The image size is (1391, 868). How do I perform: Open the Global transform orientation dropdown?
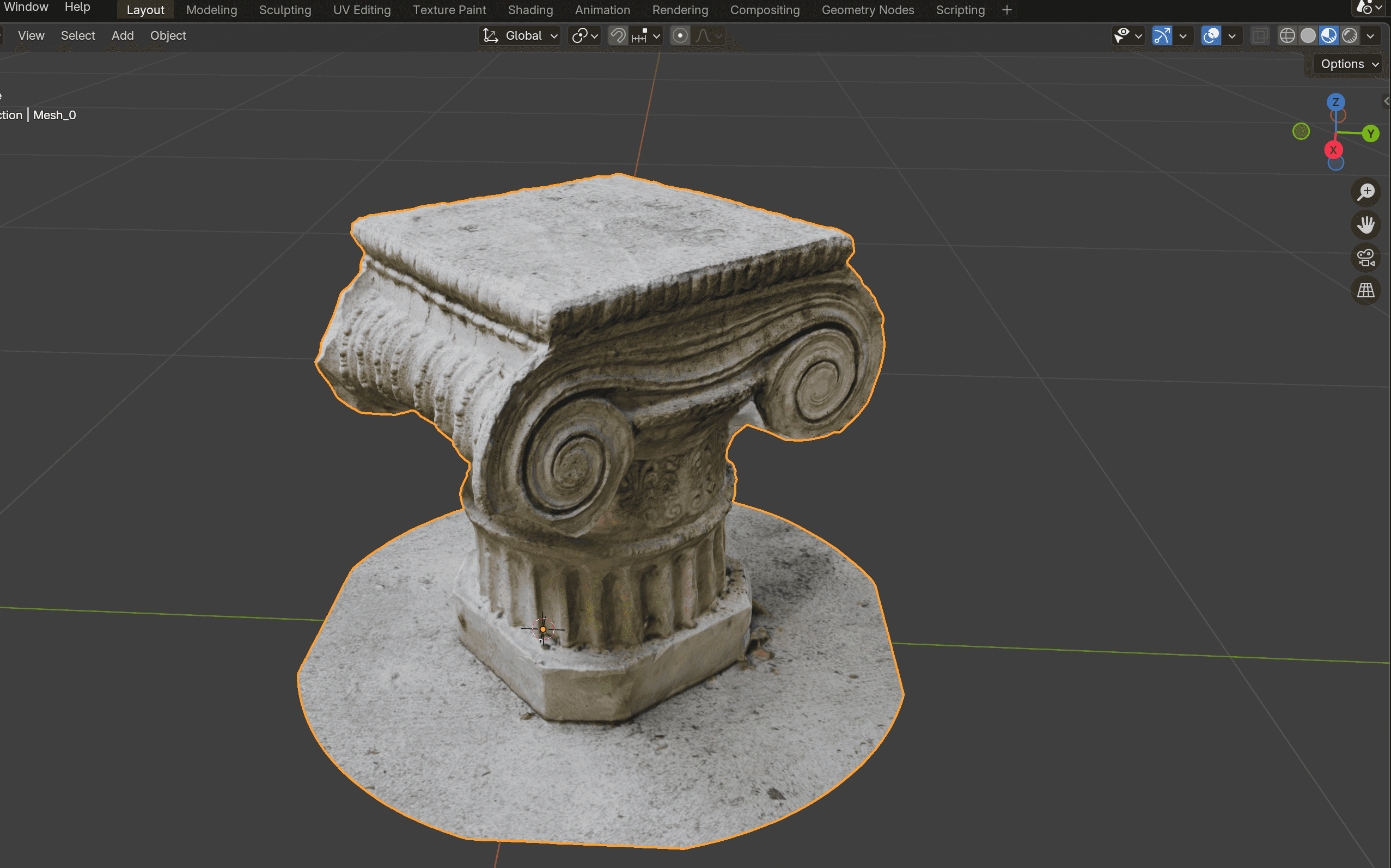[518, 35]
